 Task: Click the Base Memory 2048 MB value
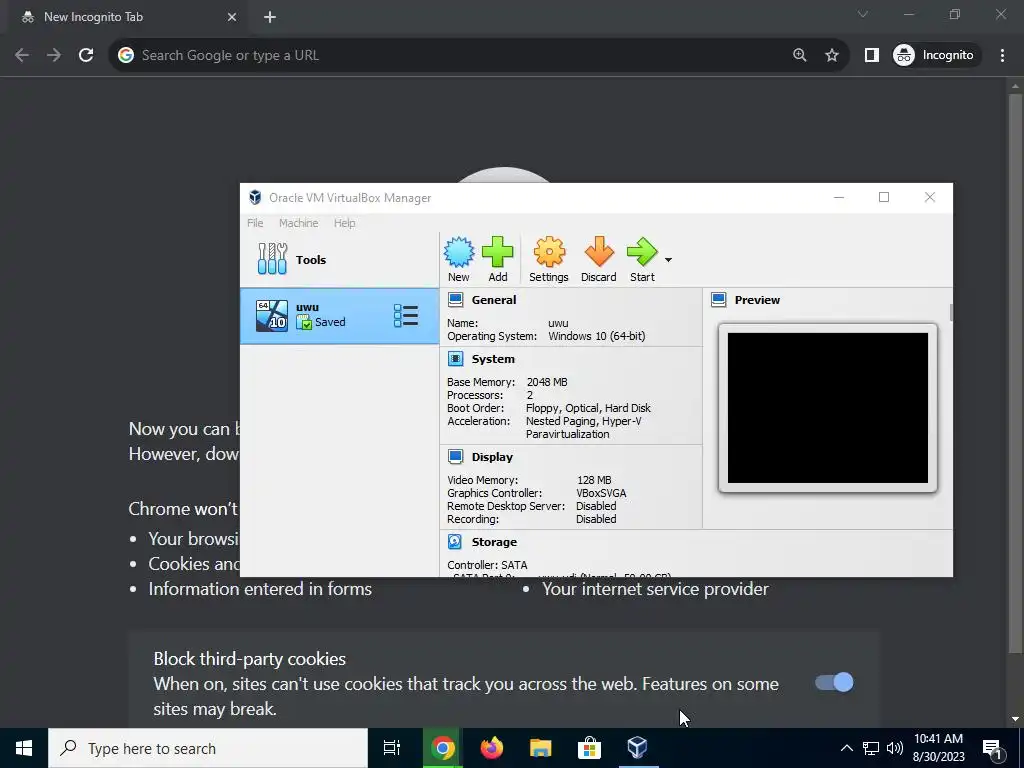(547, 382)
